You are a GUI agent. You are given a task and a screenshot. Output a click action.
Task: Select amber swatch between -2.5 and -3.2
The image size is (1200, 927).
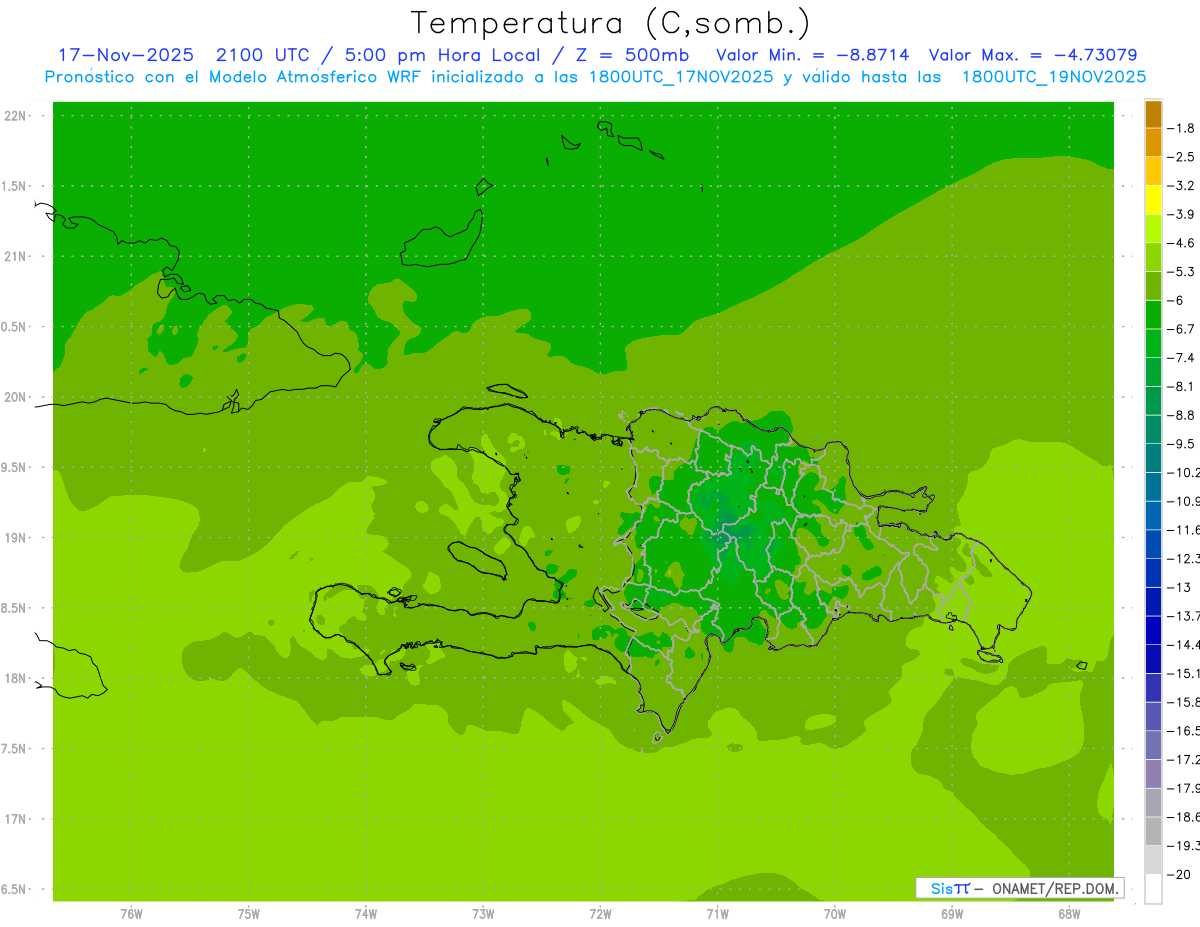pyautogui.click(x=1153, y=172)
